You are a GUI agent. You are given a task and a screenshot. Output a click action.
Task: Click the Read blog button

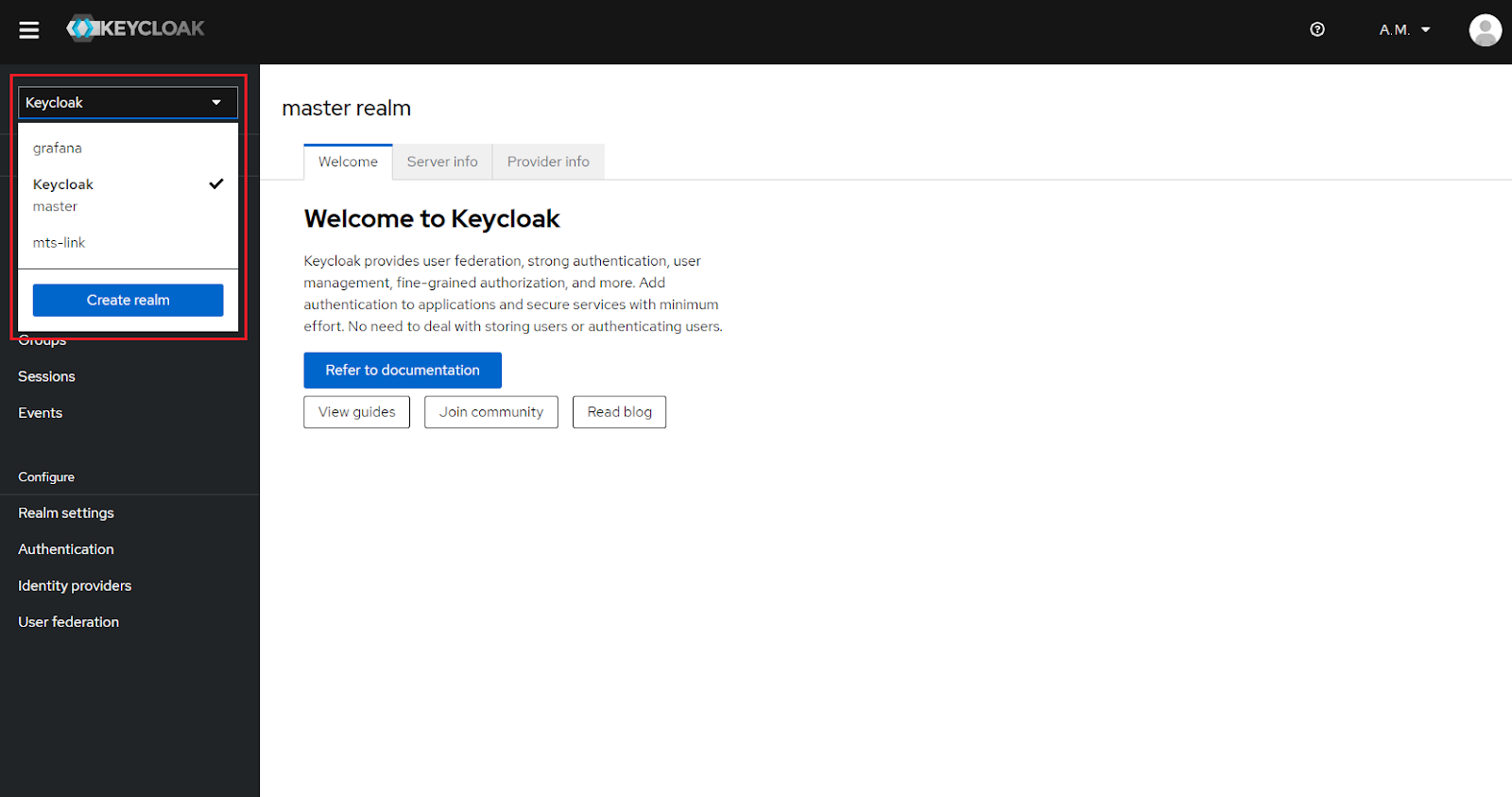click(x=619, y=412)
